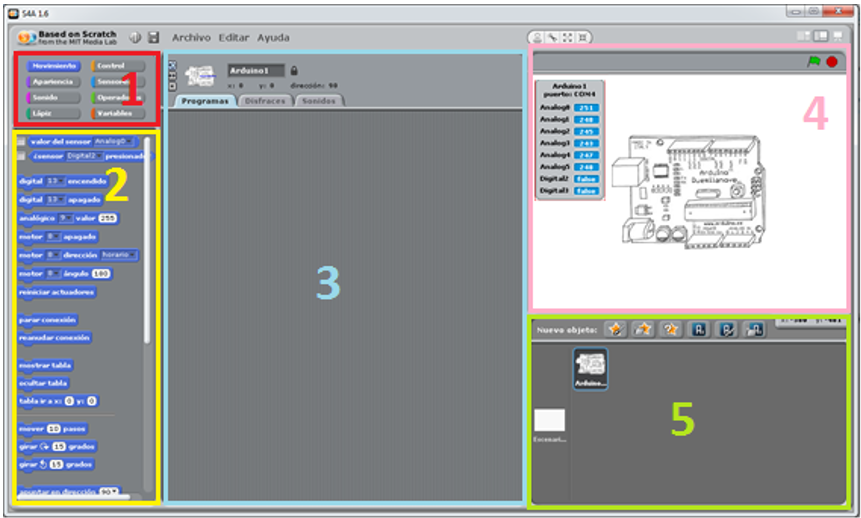Image resolution: width=861 pixels, height=518 pixels.
Task: Open the Archivo menu
Action: click(191, 37)
